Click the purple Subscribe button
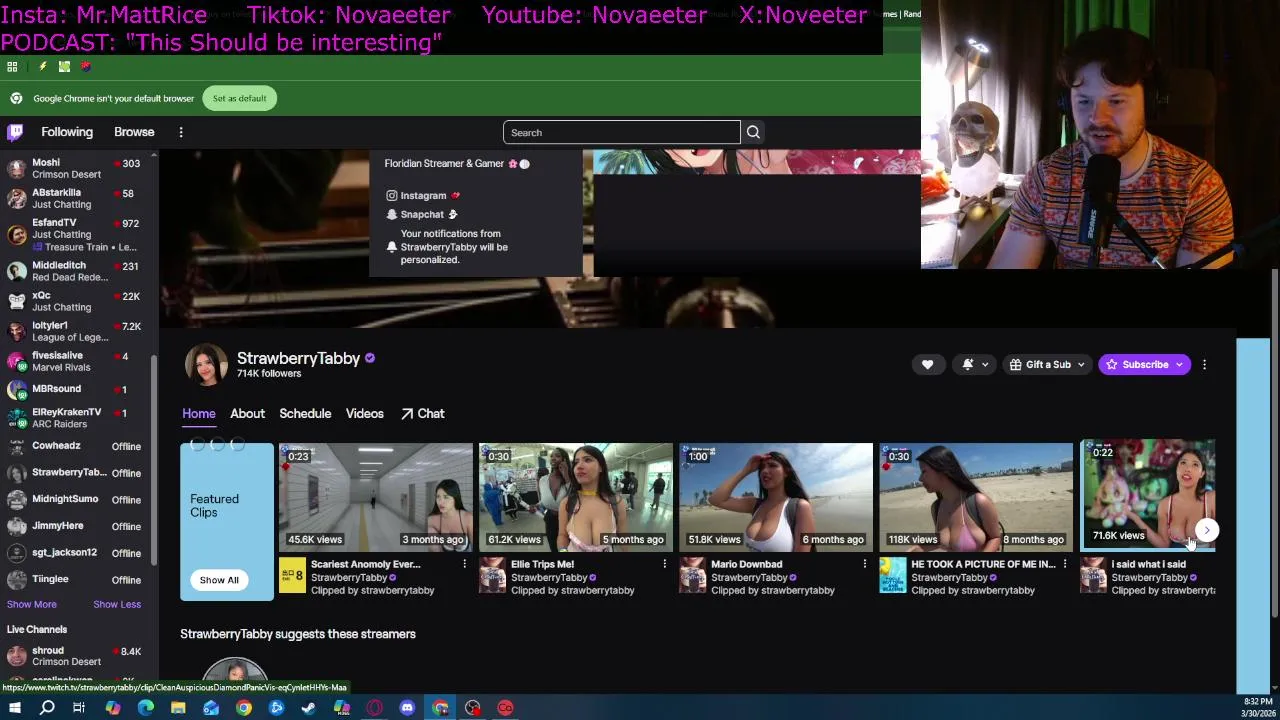 [x=1145, y=365]
